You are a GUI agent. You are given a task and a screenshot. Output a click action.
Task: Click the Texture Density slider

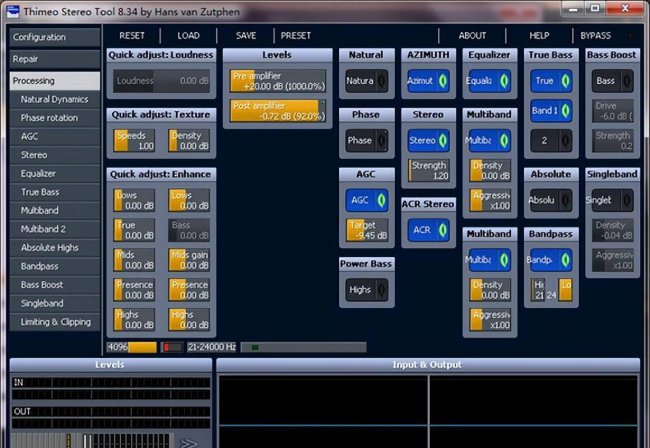click(x=189, y=140)
